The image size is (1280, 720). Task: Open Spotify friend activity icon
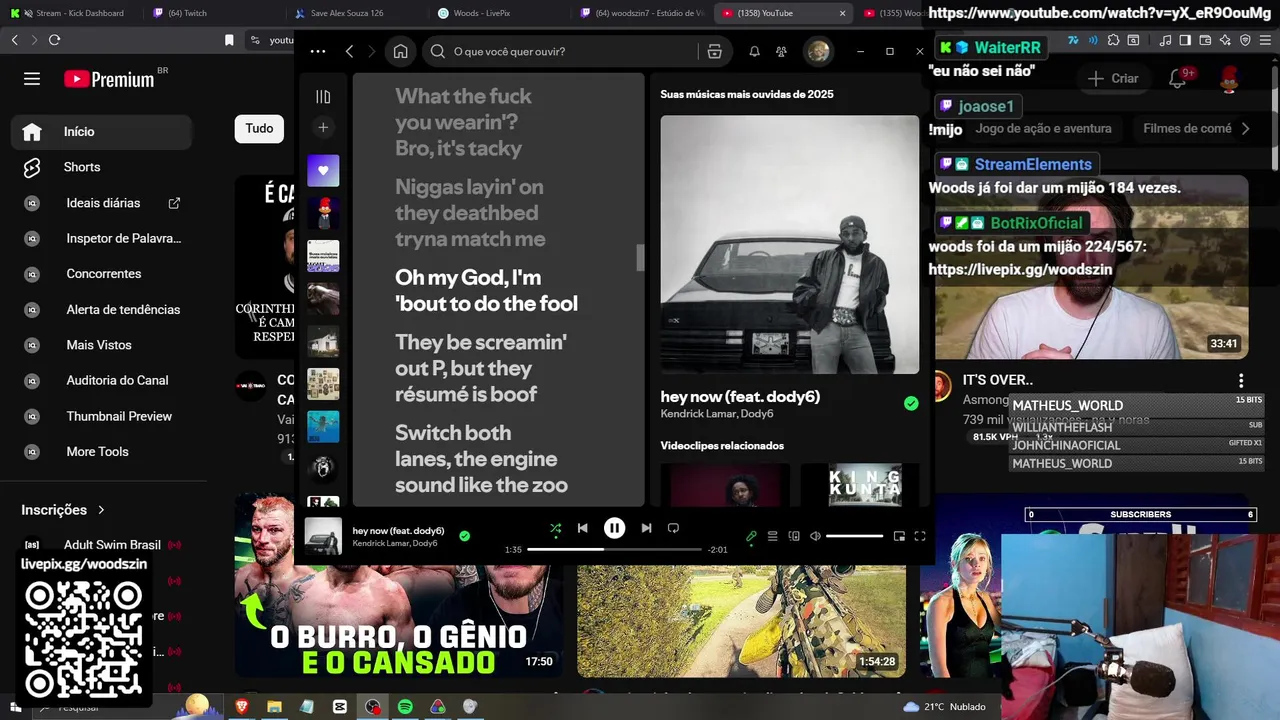(781, 51)
